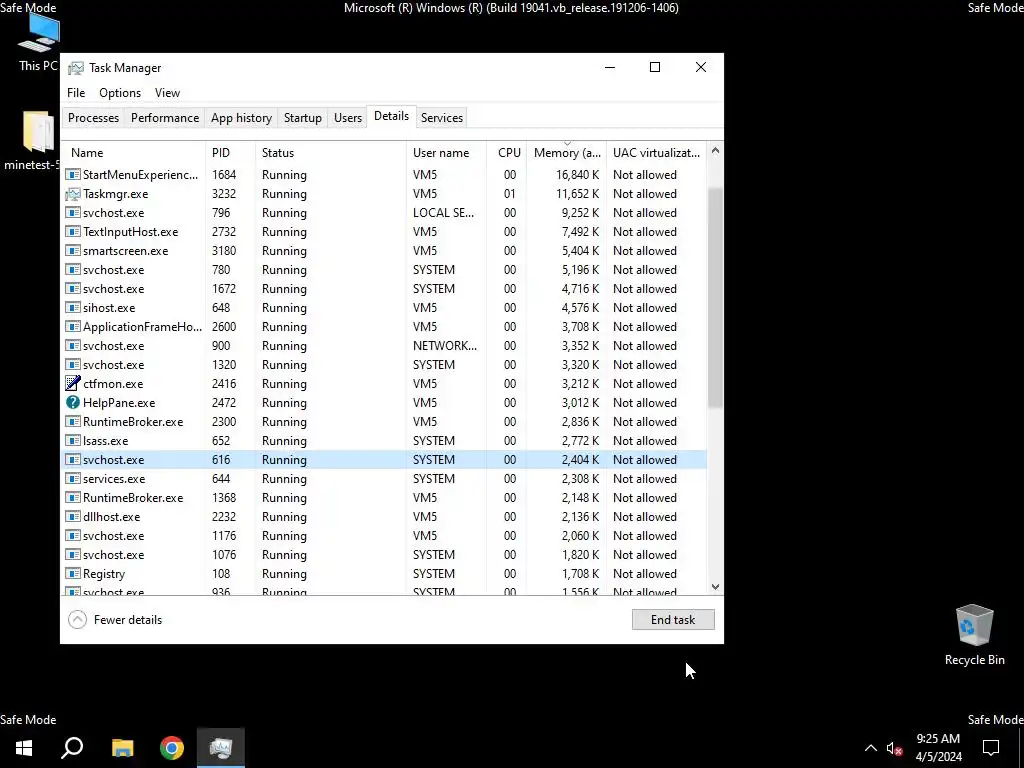Launch Google Chrome from taskbar
The width and height of the screenshot is (1024, 768).
(x=172, y=748)
